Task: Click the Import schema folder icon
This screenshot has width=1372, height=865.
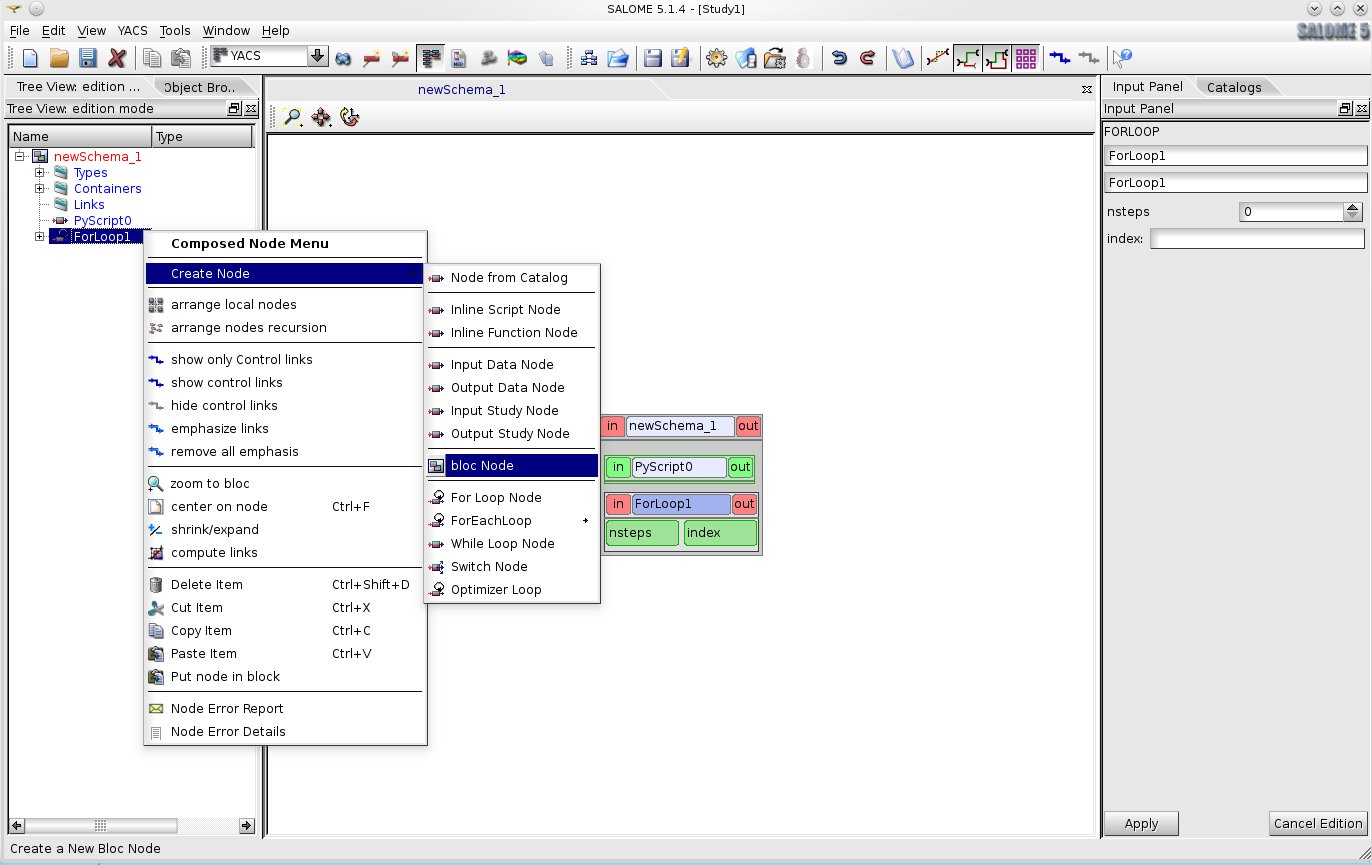Action: [x=617, y=58]
